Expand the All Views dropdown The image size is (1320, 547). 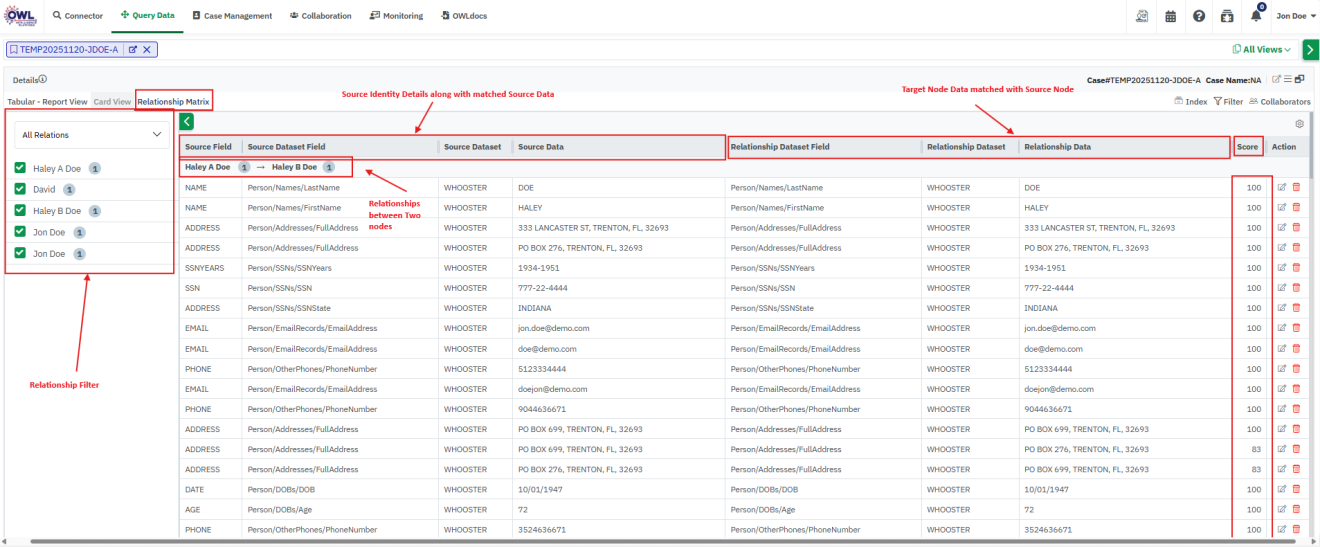click(x=1262, y=49)
